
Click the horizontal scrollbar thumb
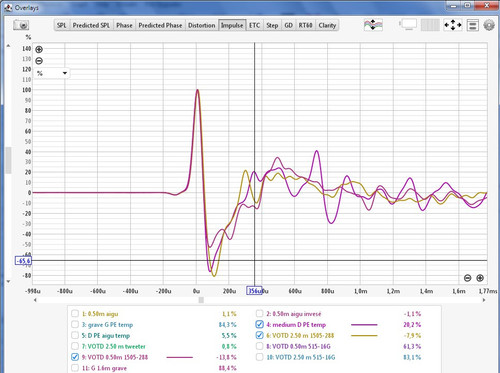[x=201, y=300]
